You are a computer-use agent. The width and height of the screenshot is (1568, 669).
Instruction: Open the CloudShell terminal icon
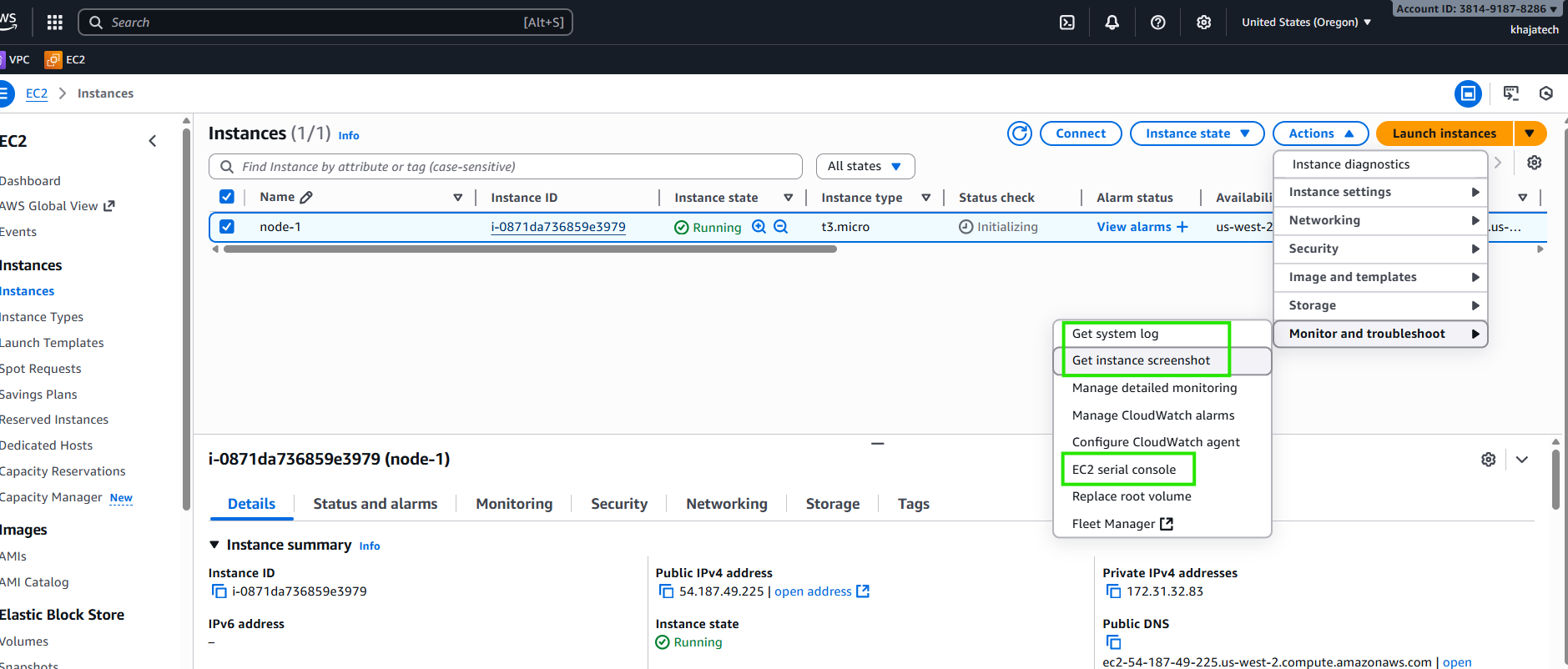1067,23
